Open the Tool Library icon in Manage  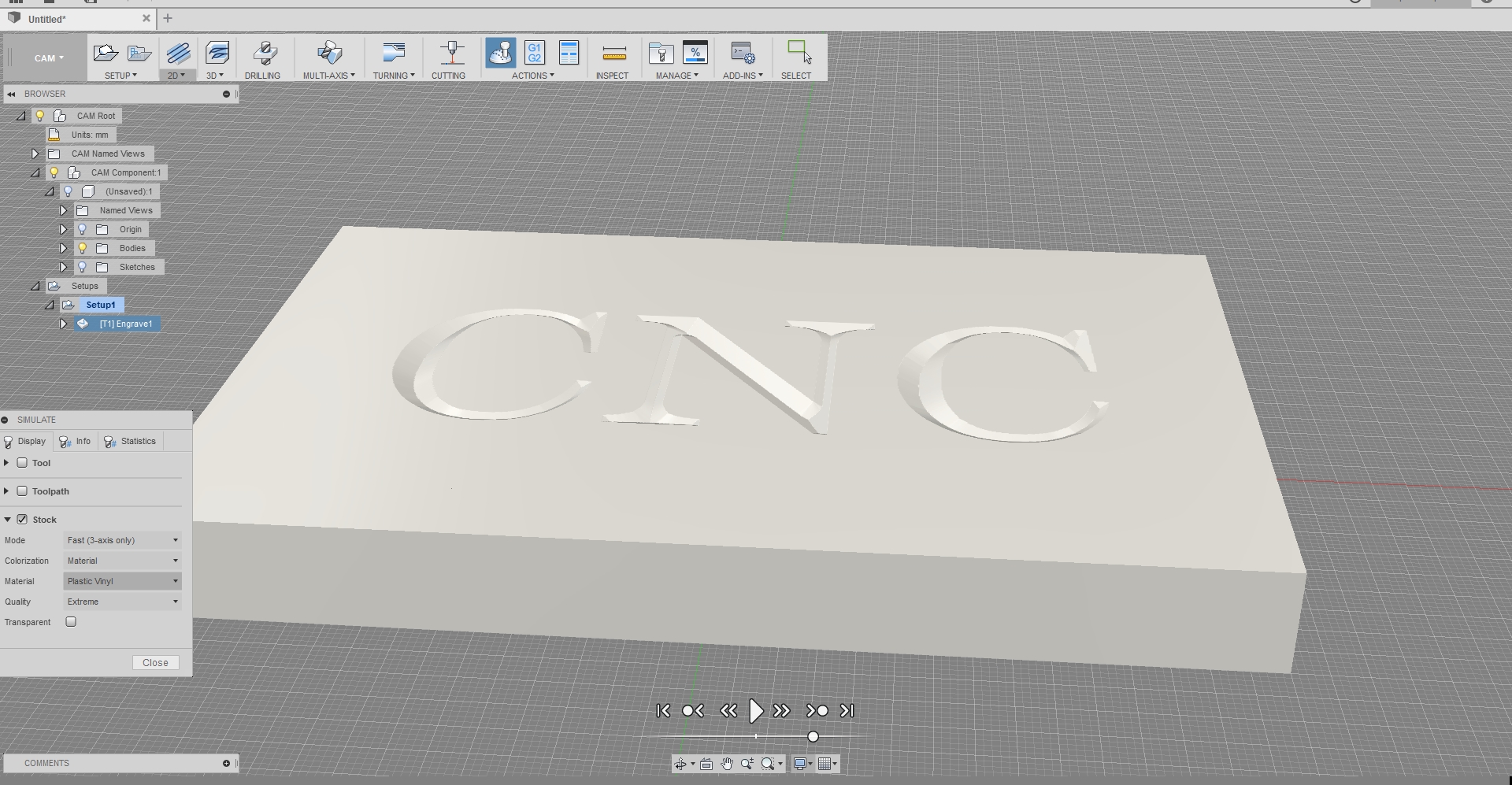(661, 54)
